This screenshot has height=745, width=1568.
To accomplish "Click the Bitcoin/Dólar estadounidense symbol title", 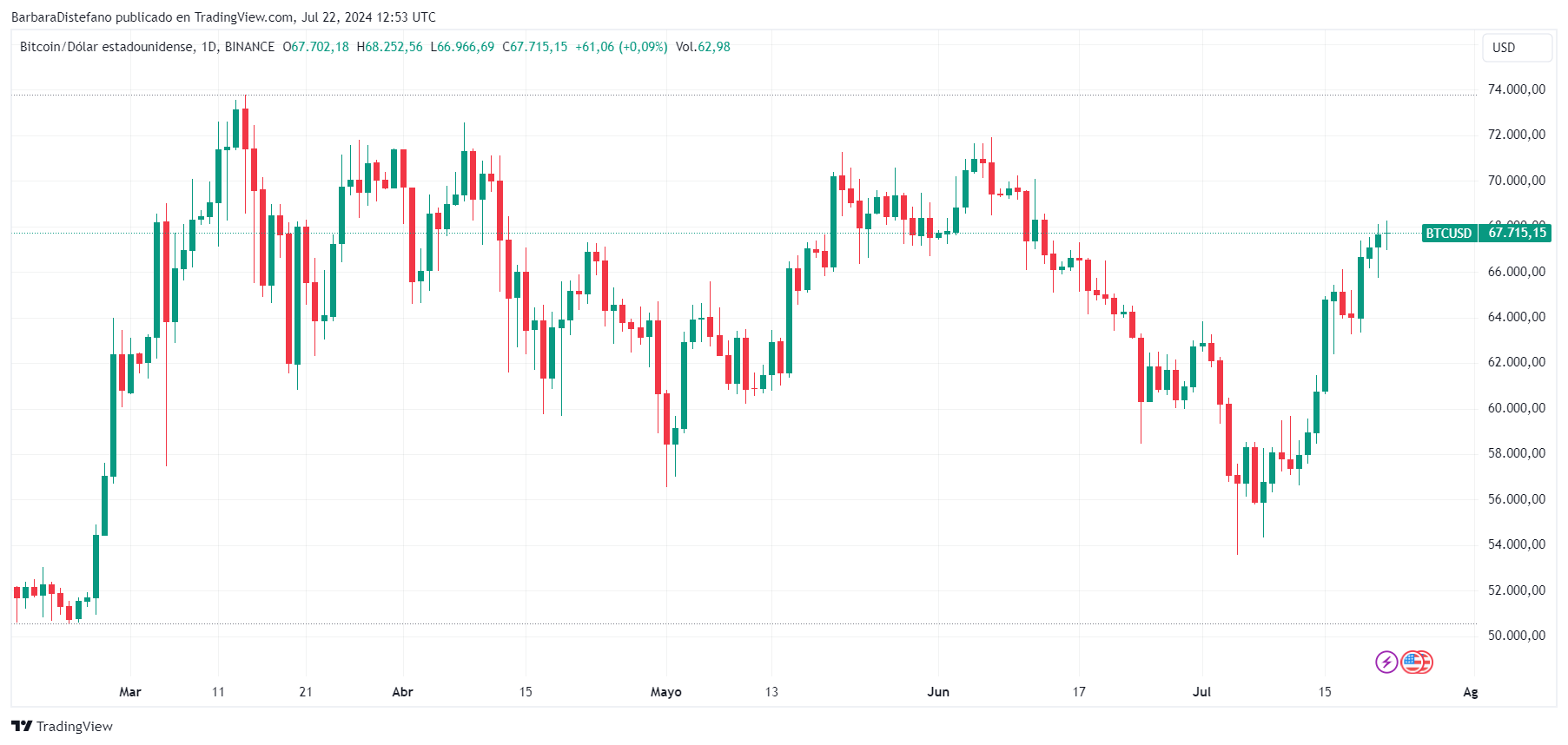I will tap(106, 47).
